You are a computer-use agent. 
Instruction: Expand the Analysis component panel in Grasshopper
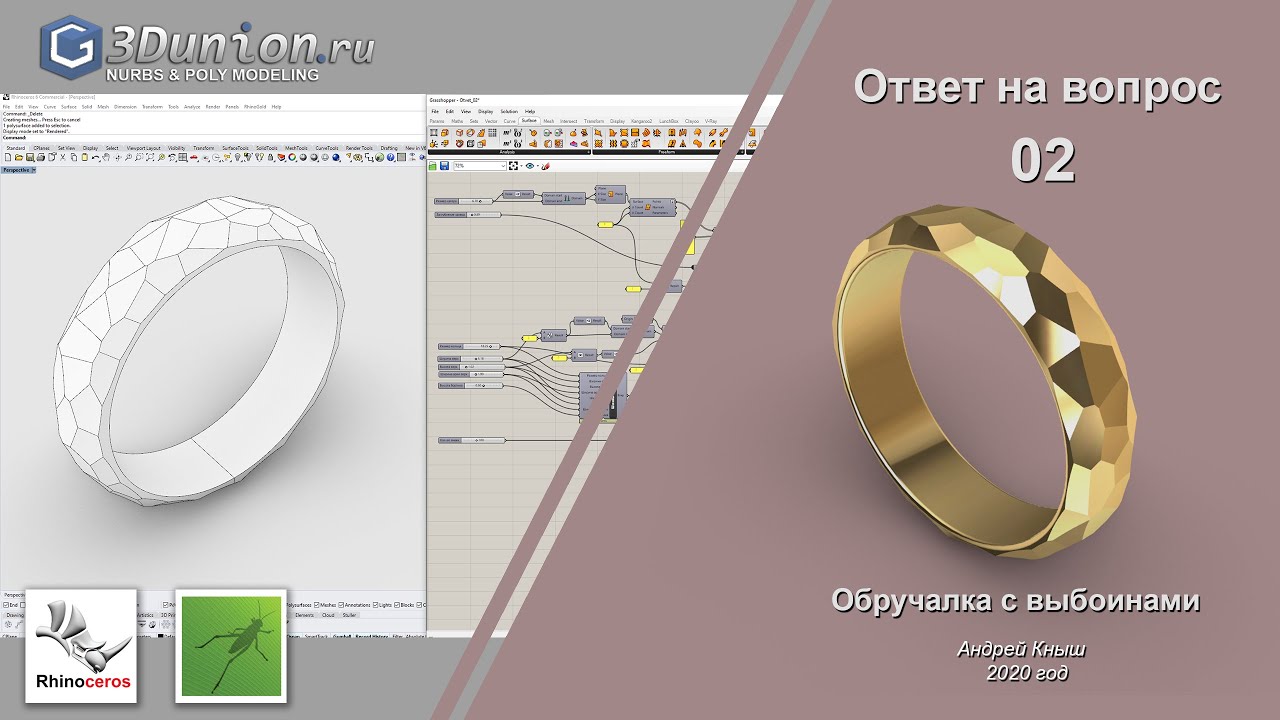[589, 152]
